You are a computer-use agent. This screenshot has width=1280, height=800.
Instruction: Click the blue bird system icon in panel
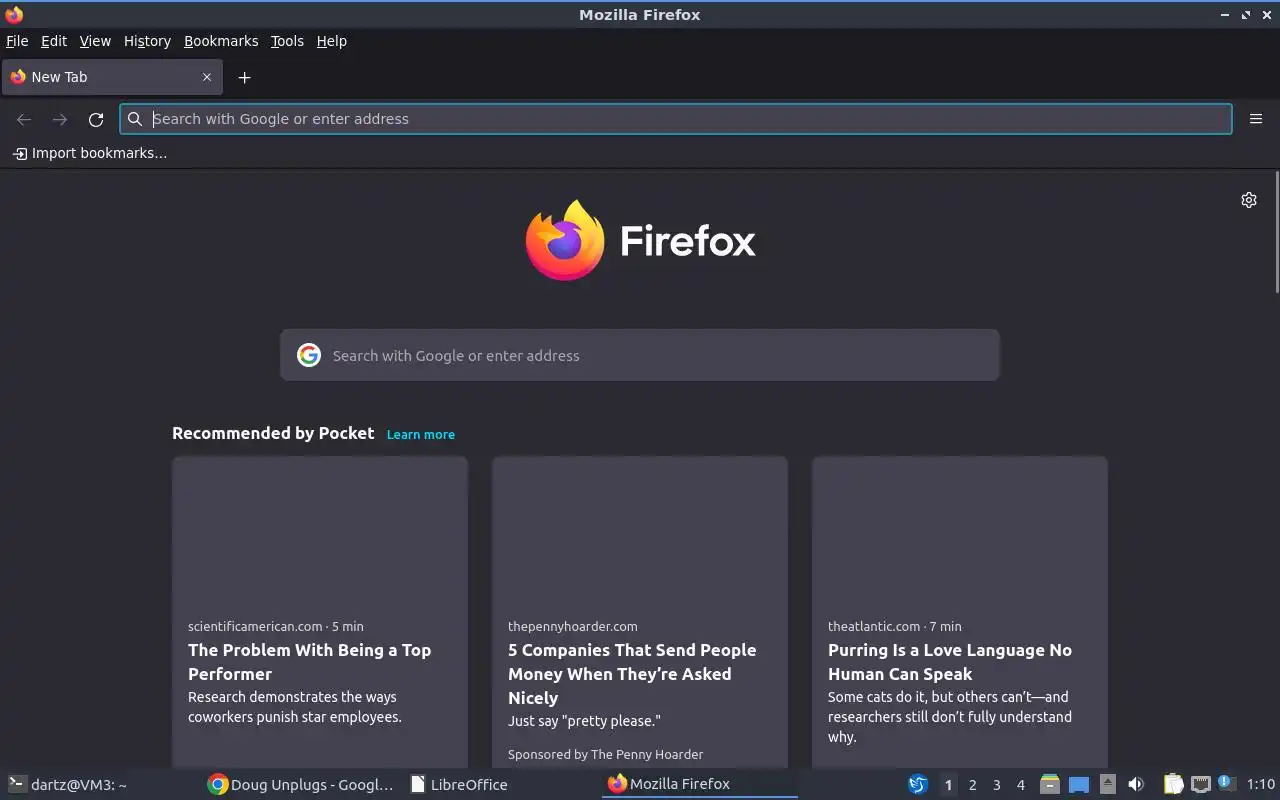pos(917,784)
